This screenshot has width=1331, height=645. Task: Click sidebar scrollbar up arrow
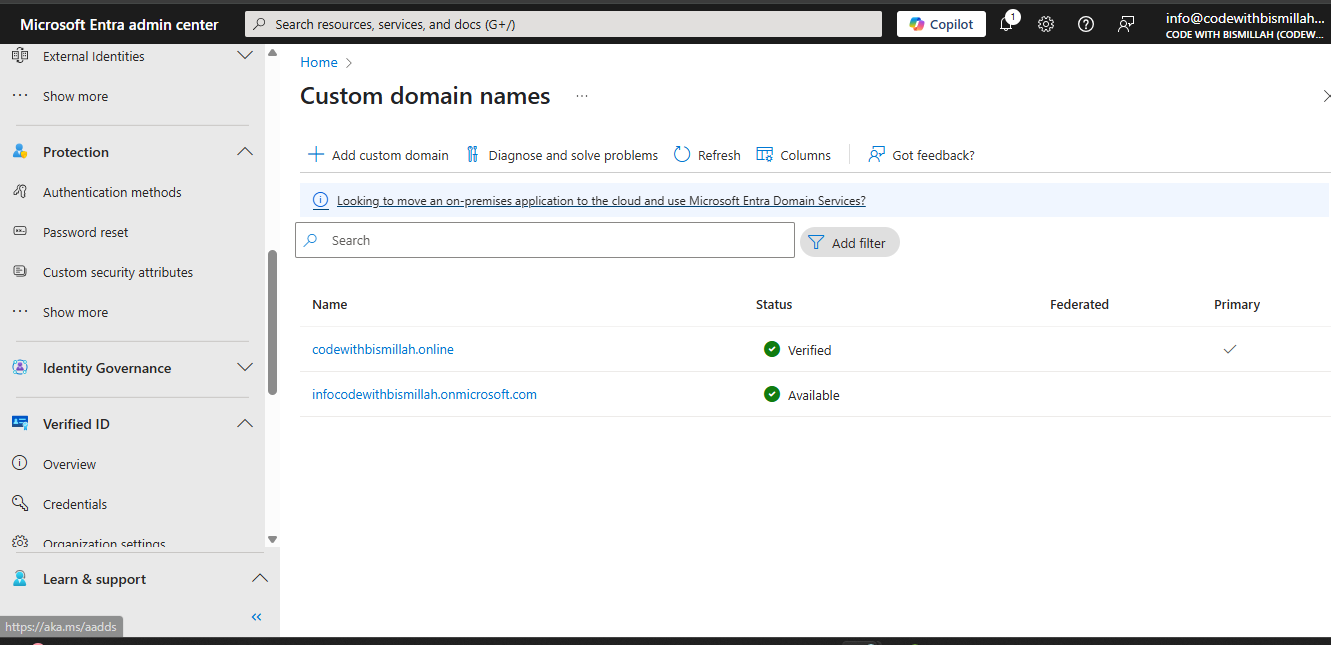tap(272, 52)
